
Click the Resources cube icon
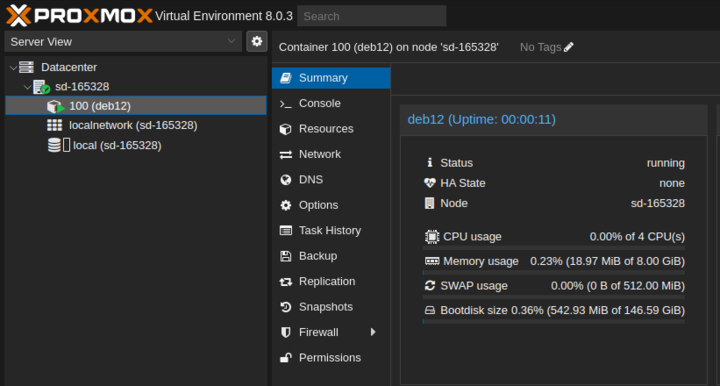coord(286,129)
